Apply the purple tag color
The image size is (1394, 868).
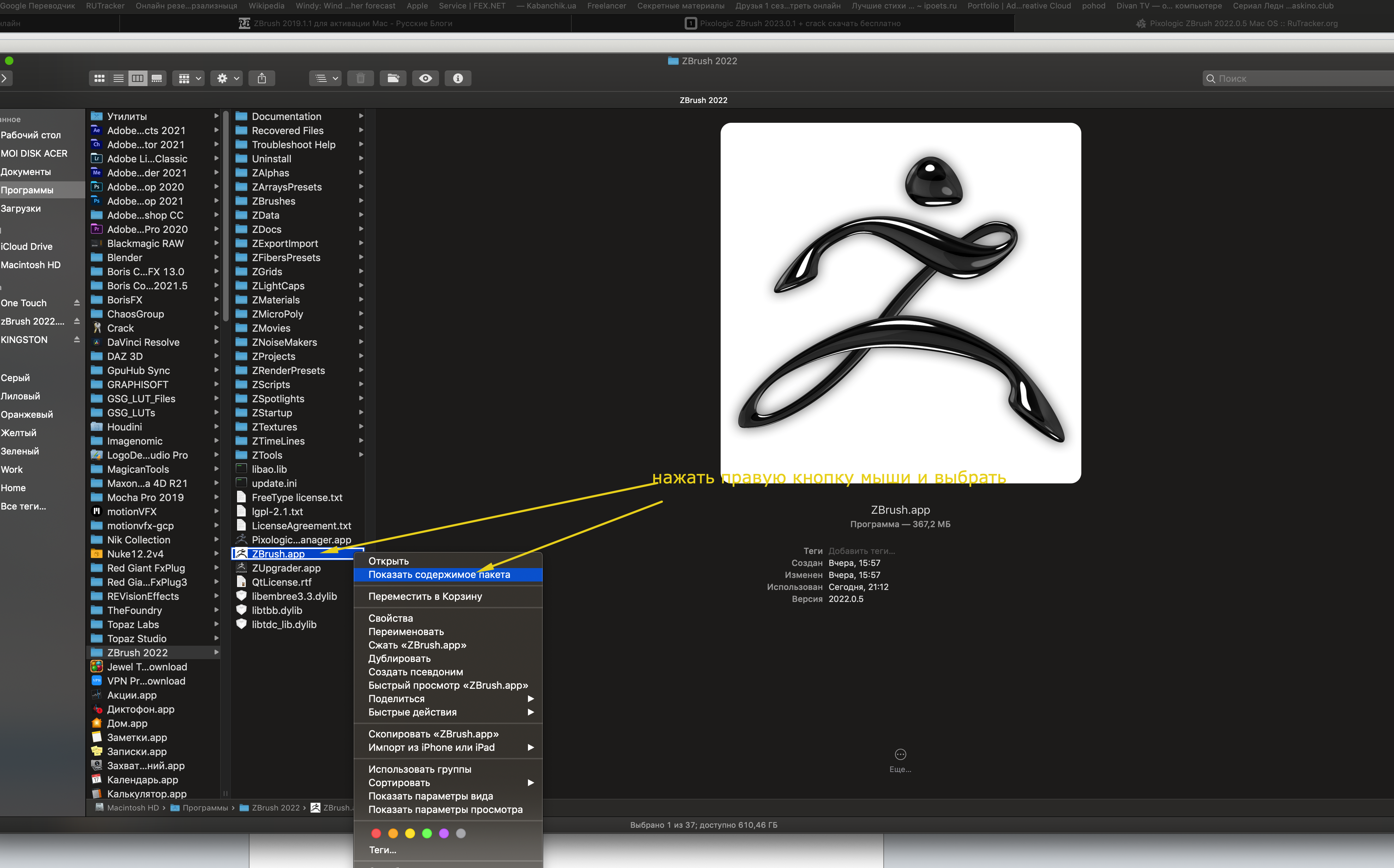pyautogui.click(x=444, y=833)
